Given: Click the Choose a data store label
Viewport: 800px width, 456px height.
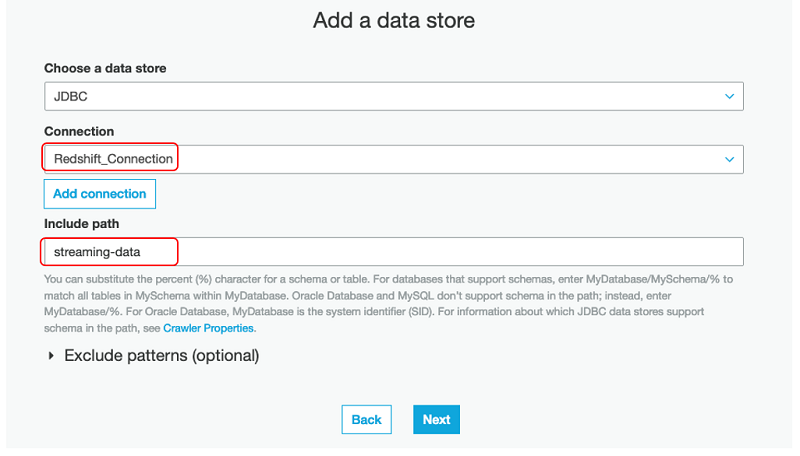Looking at the screenshot, I should pyautogui.click(x=105, y=68).
